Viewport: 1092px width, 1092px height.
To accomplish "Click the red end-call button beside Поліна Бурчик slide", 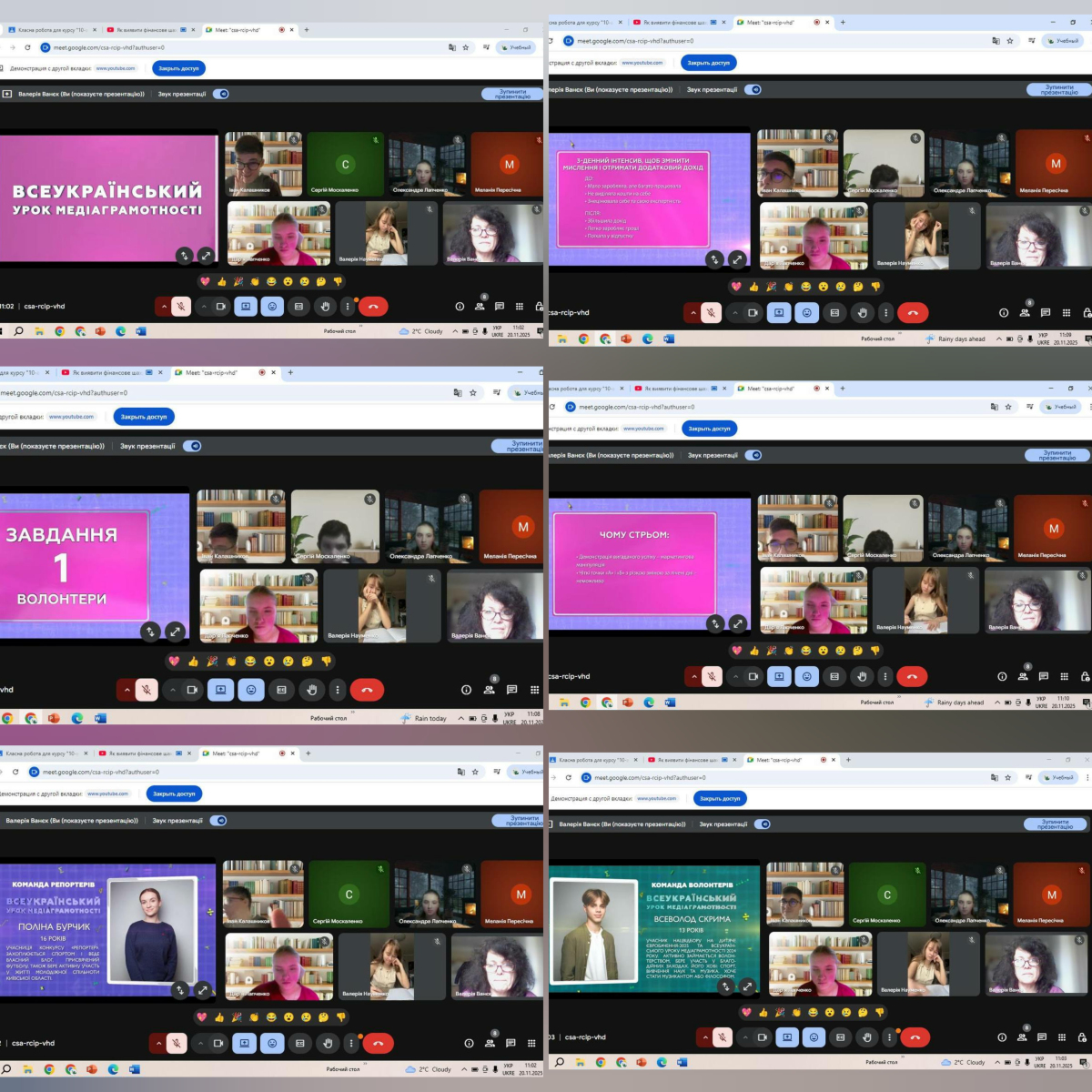I will (378, 1043).
